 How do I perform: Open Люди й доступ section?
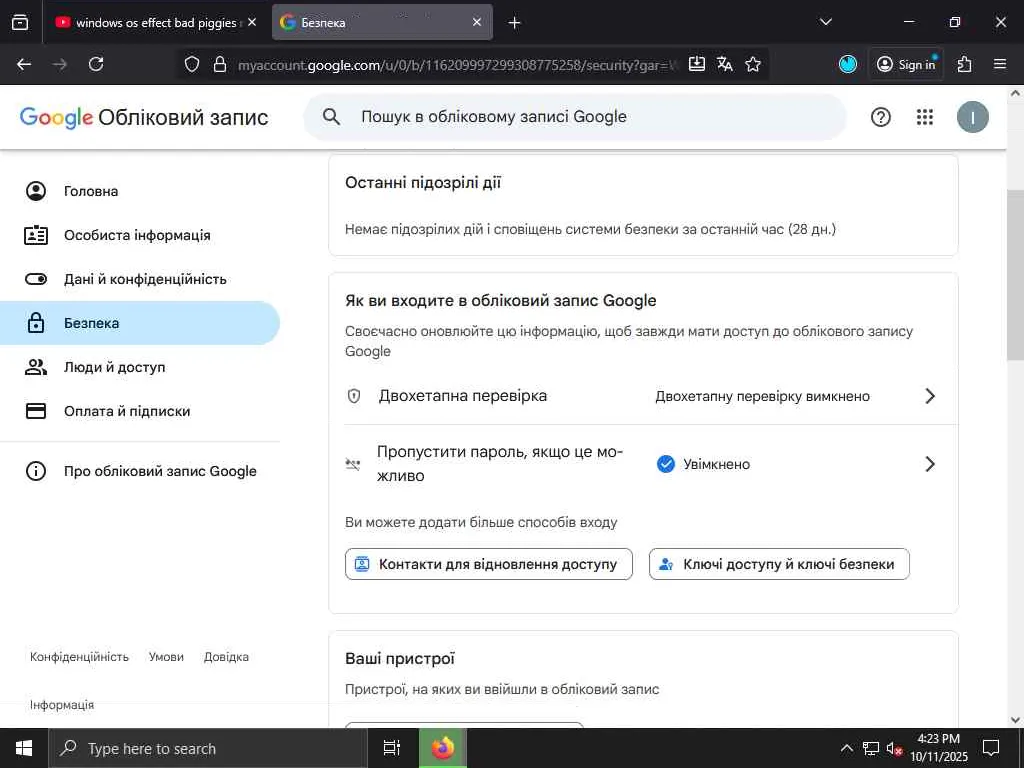pyautogui.click(x=140, y=367)
